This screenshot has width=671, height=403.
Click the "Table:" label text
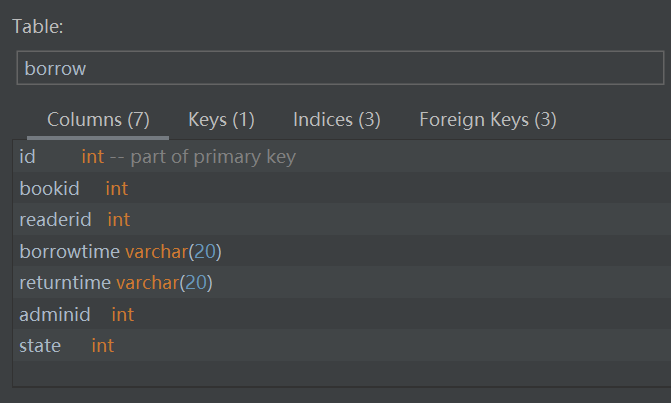pos(38,27)
